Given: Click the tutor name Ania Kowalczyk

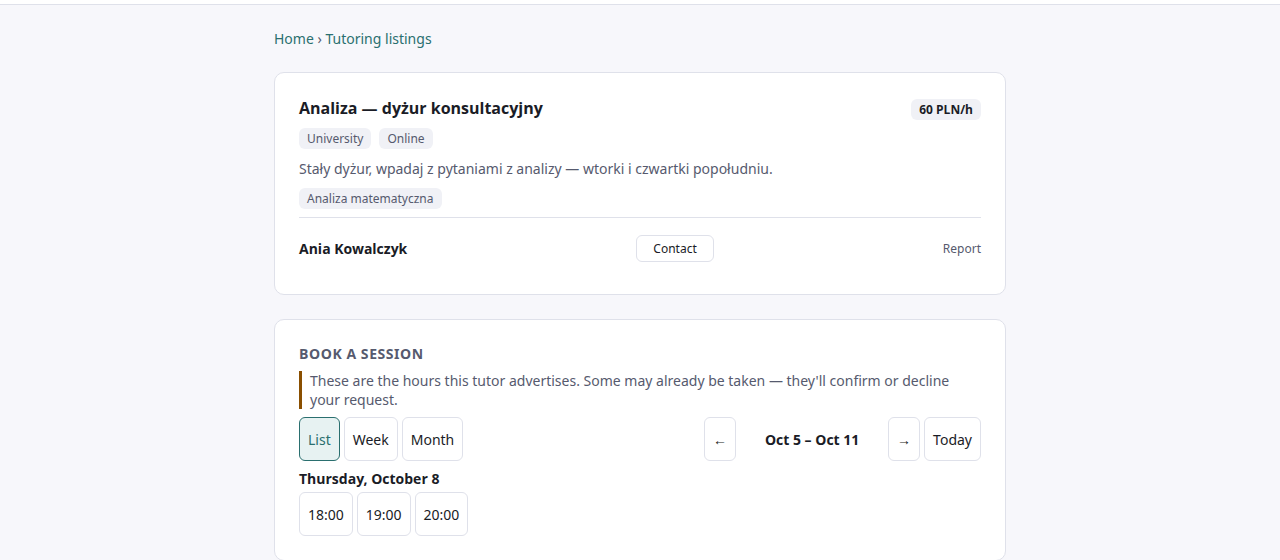Looking at the screenshot, I should click(353, 249).
